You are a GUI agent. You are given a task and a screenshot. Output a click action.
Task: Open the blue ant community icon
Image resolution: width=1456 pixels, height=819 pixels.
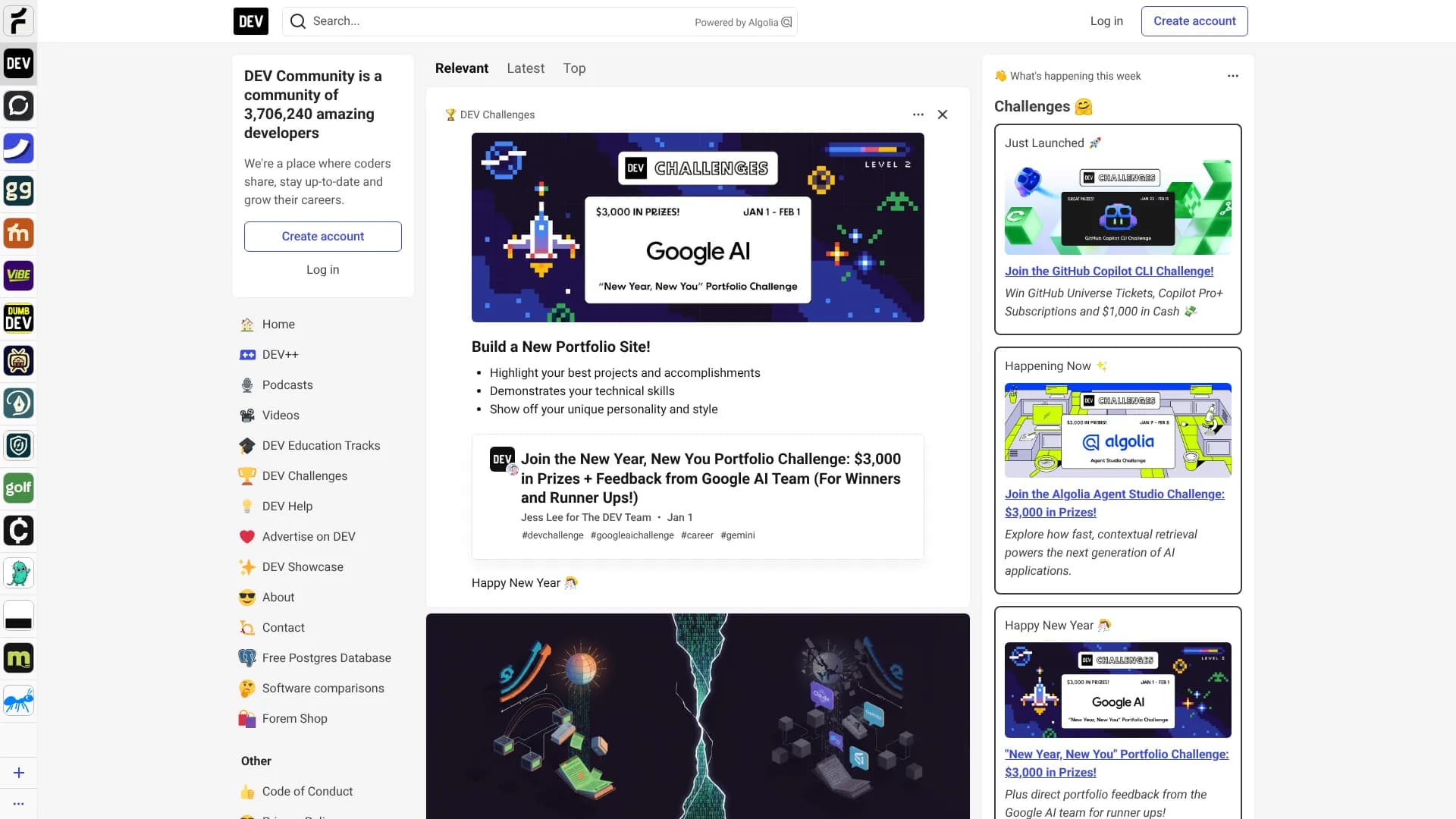[x=18, y=701]
